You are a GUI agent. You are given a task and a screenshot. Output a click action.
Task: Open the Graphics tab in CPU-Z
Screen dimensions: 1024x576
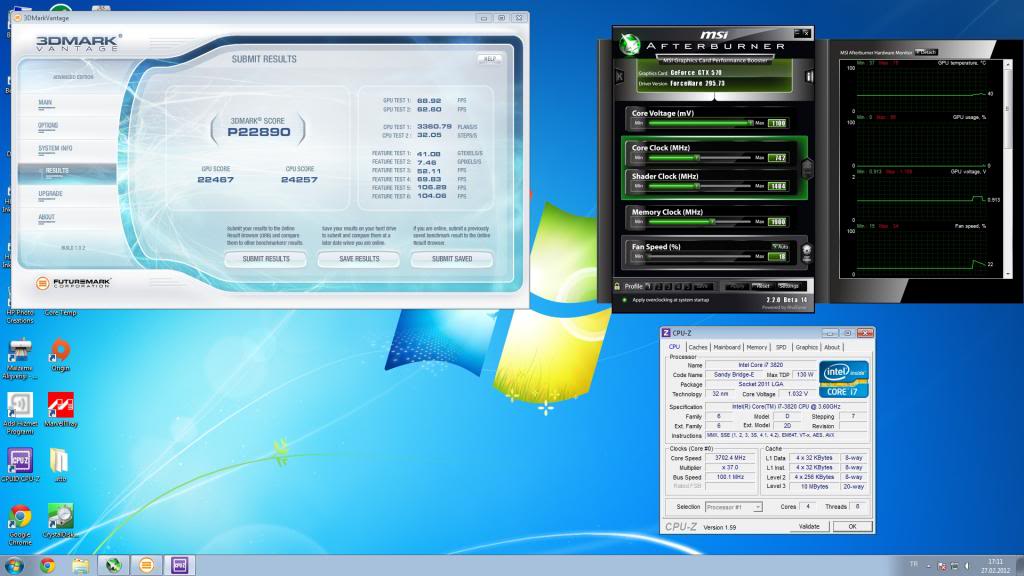click(x=807, y=347)
